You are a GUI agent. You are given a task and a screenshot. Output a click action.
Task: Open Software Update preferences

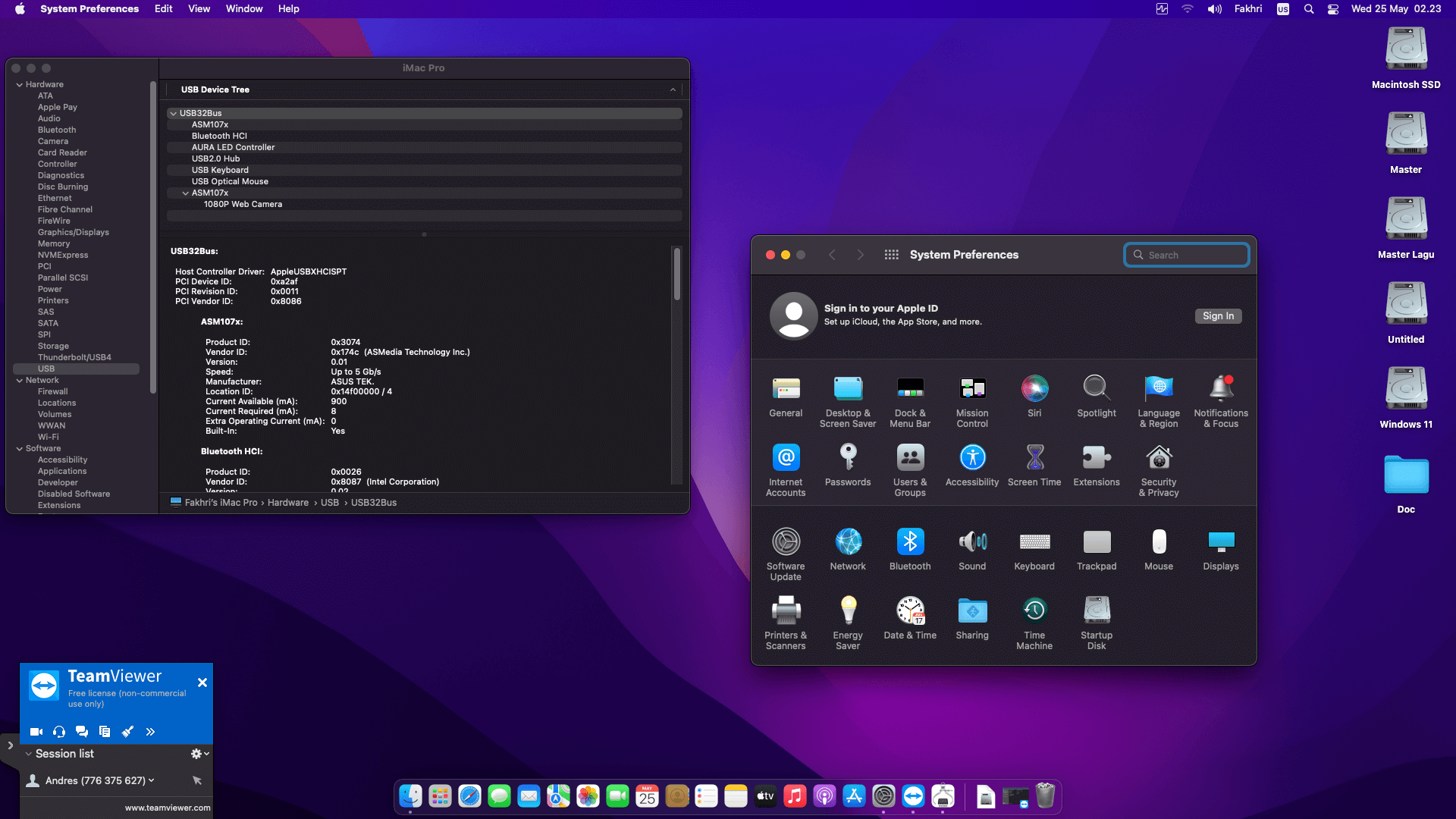click(x=786, y=555)
